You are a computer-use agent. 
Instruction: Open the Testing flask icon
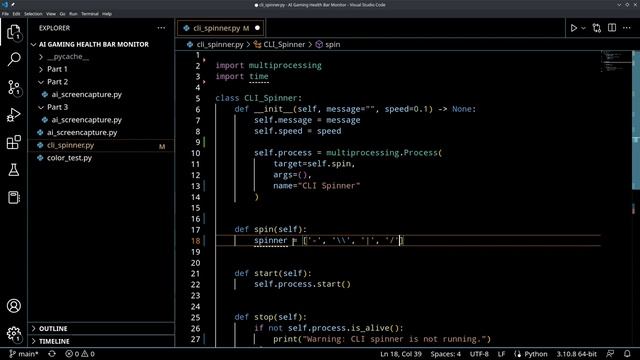(13, 170)
